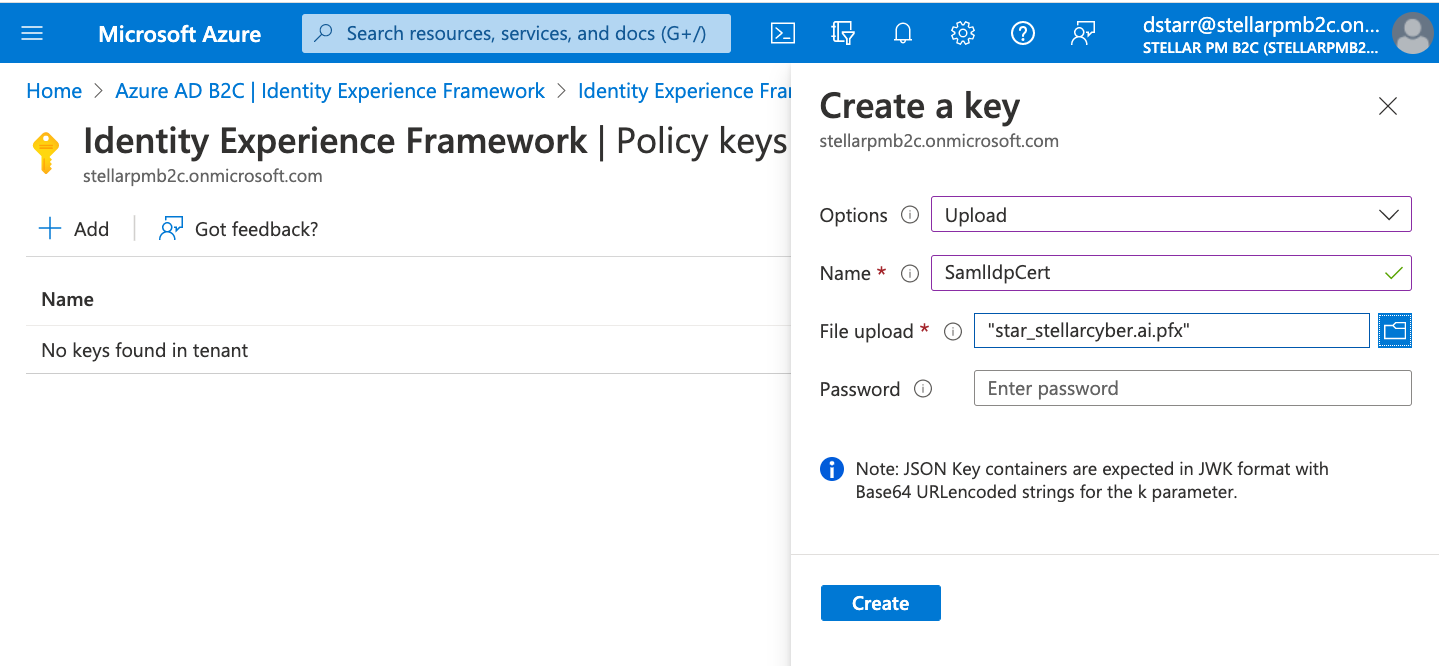The height and width of the screenshot is (666, 1444).
Task: Open the Help and support menu
Action: 1022,32
